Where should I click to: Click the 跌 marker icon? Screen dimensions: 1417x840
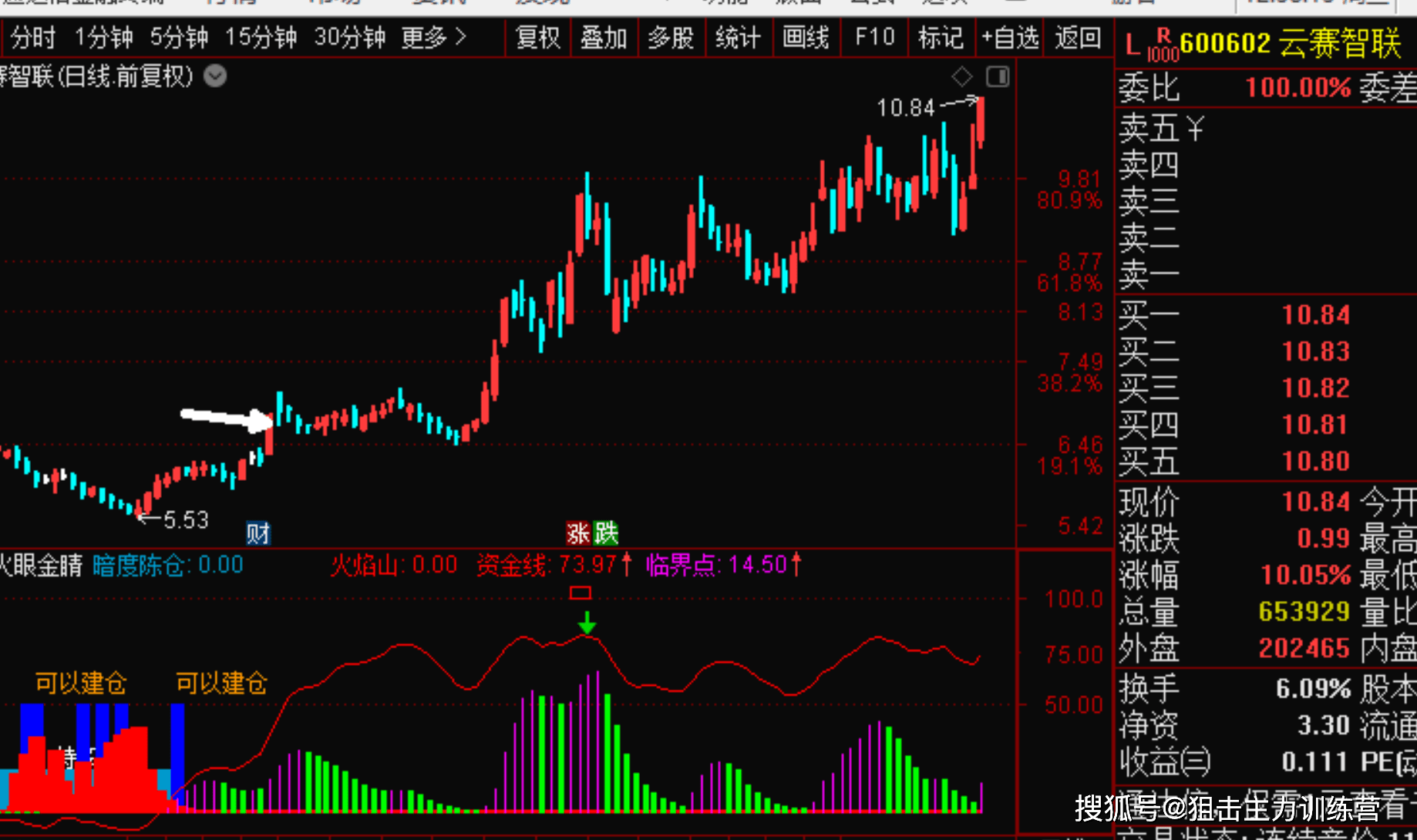click(605, 533)
